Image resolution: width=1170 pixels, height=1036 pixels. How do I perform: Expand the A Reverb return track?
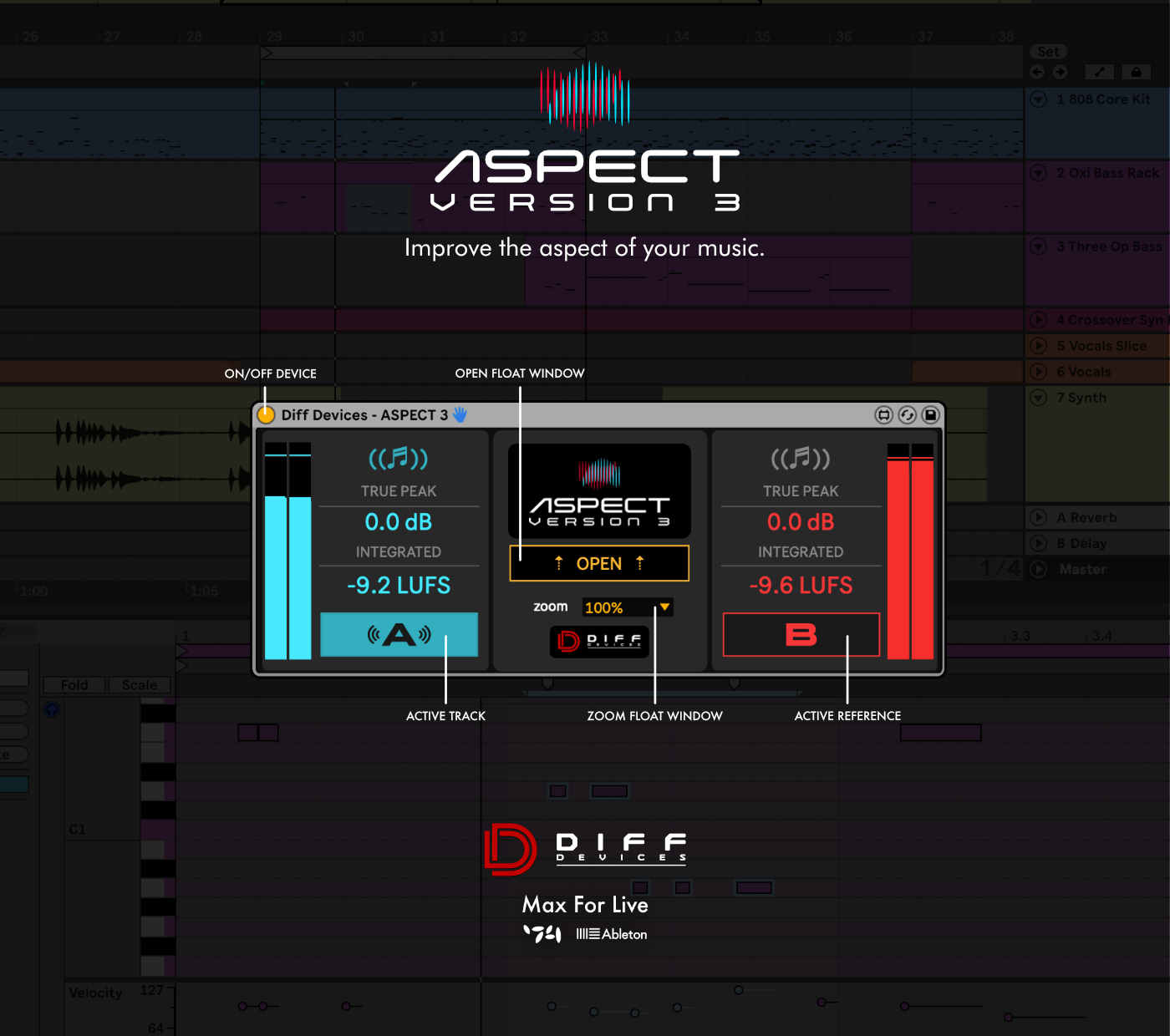[1038, 517]
